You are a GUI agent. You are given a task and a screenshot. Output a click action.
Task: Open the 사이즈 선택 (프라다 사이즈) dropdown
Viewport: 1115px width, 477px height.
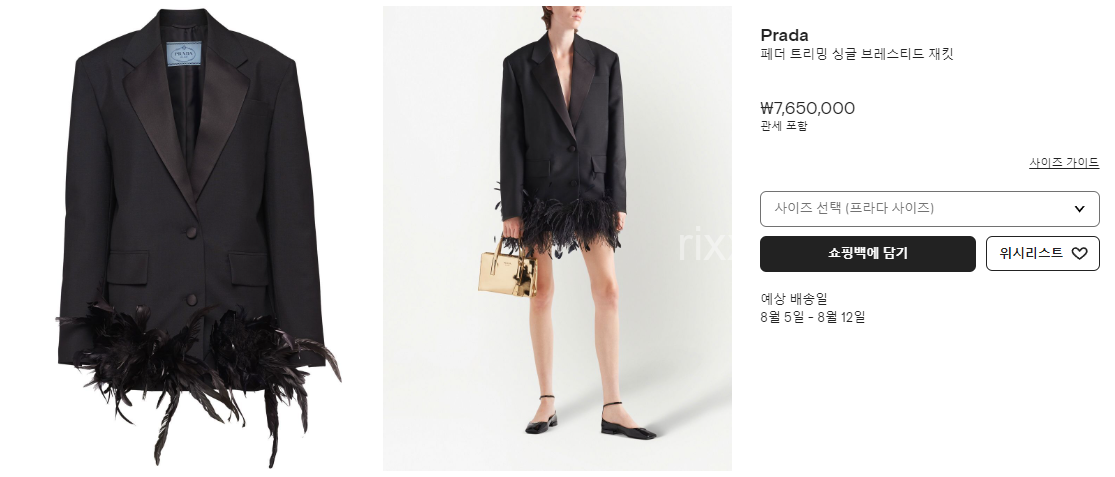tap(929, 209)
